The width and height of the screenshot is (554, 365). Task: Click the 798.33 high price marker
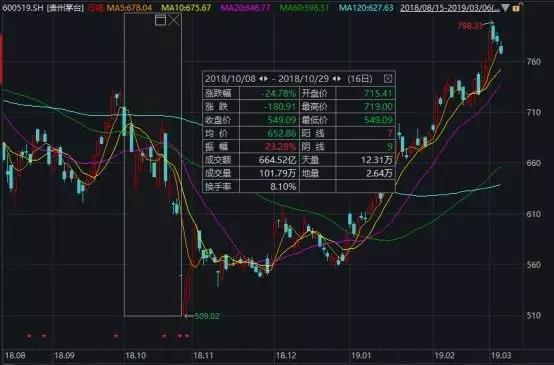tap(470, 26)
